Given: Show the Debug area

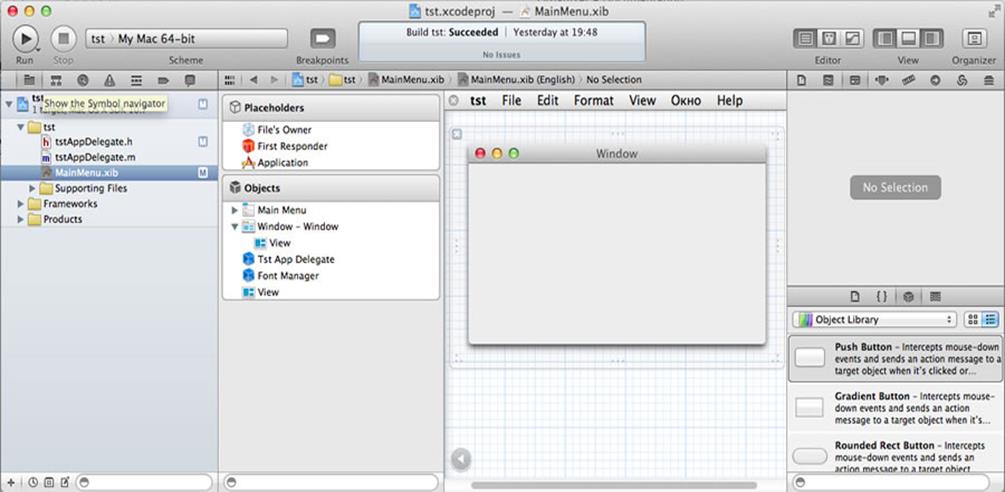Looking at the screenshot, I should (908, 38).
